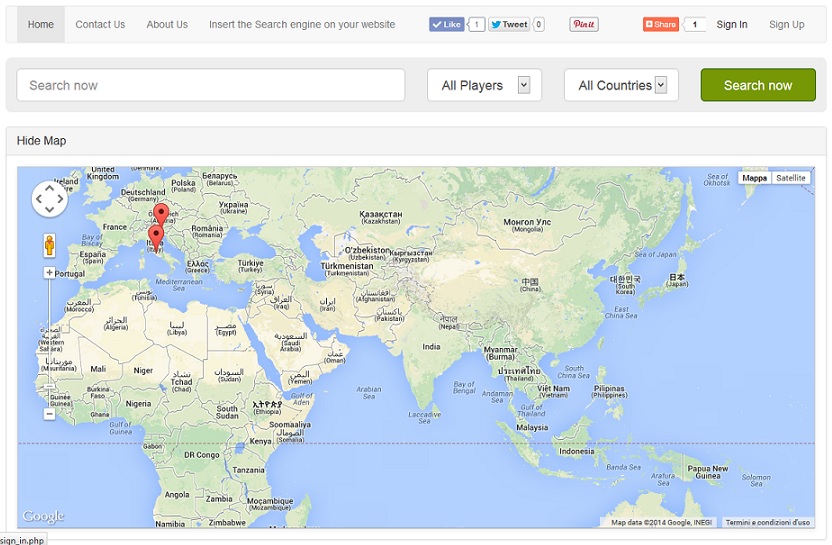
Task: Click Sign In
Action: point(732,24)
